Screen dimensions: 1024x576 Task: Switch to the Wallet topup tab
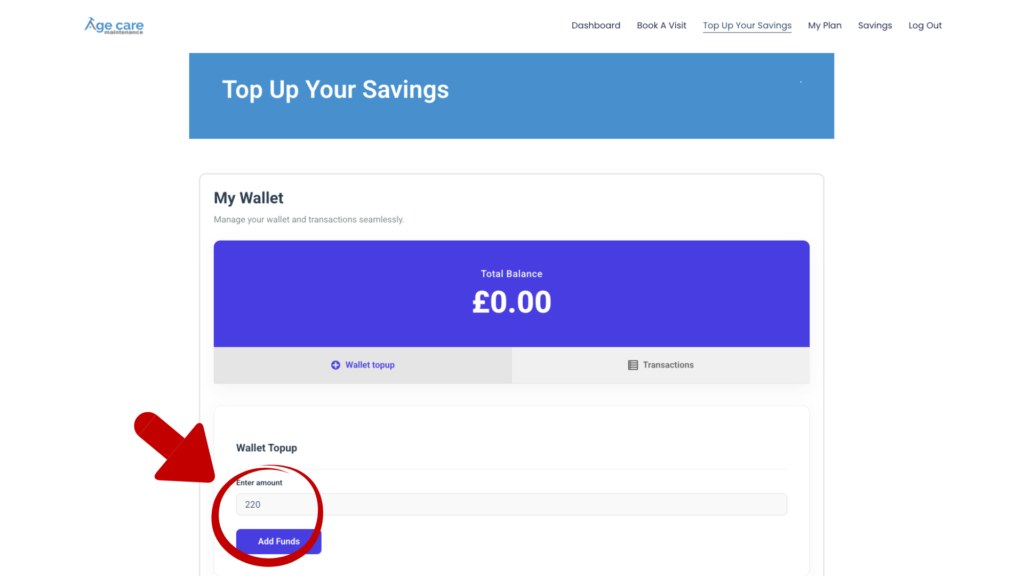[x=363, y=365]
